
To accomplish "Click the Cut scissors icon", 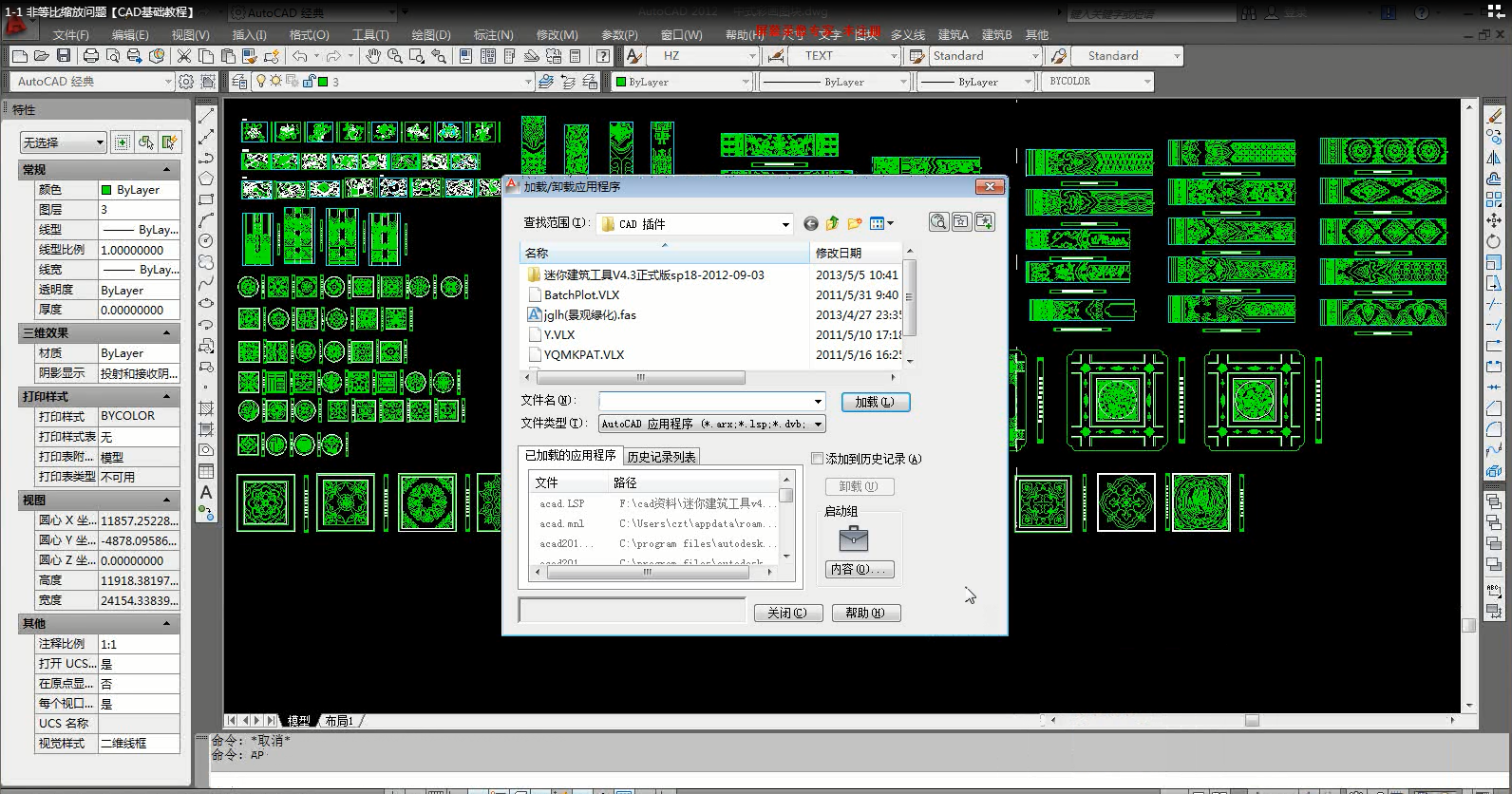I will pos(184,56).
